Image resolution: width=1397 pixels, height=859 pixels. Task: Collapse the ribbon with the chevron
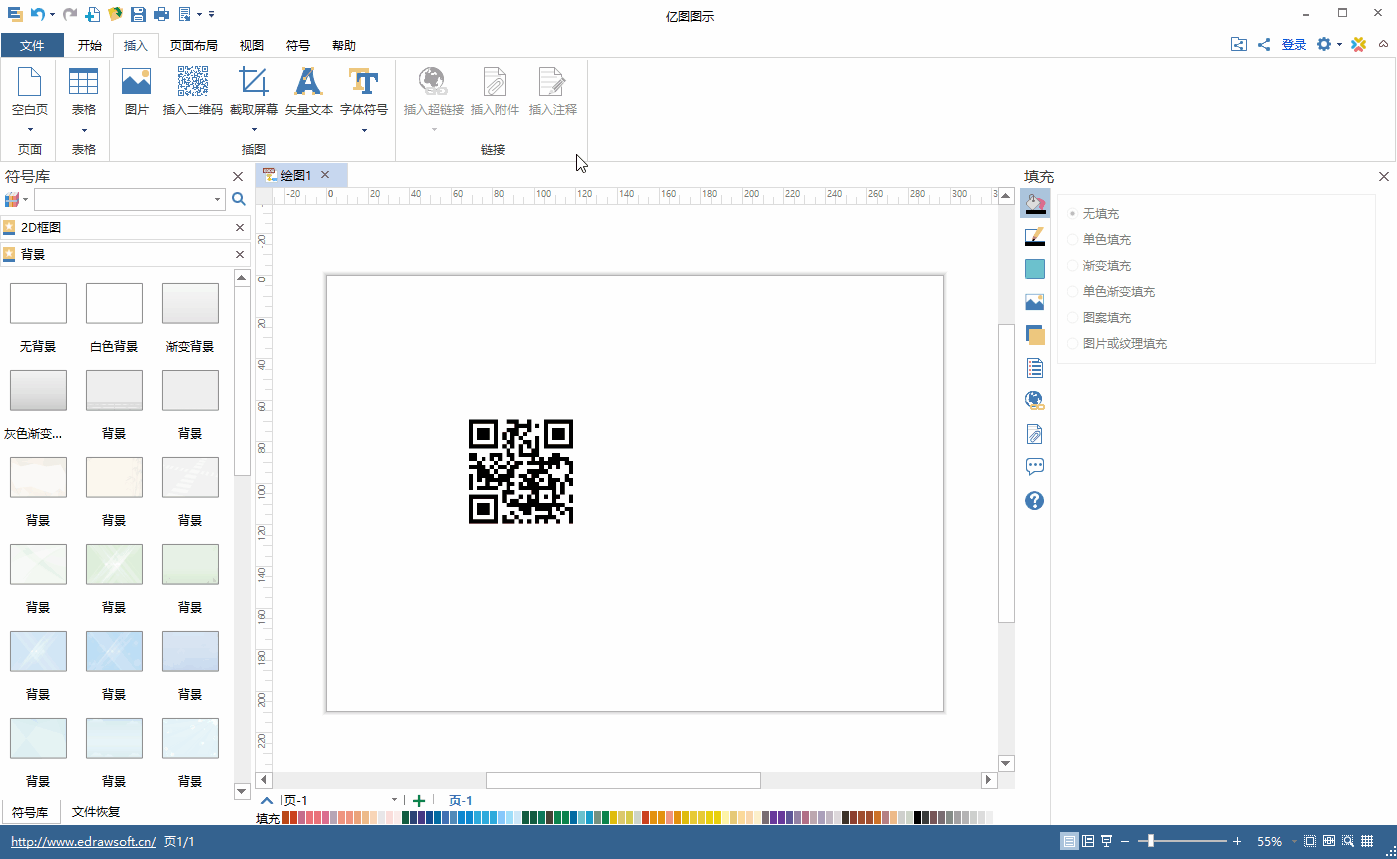pos(1383,45)
